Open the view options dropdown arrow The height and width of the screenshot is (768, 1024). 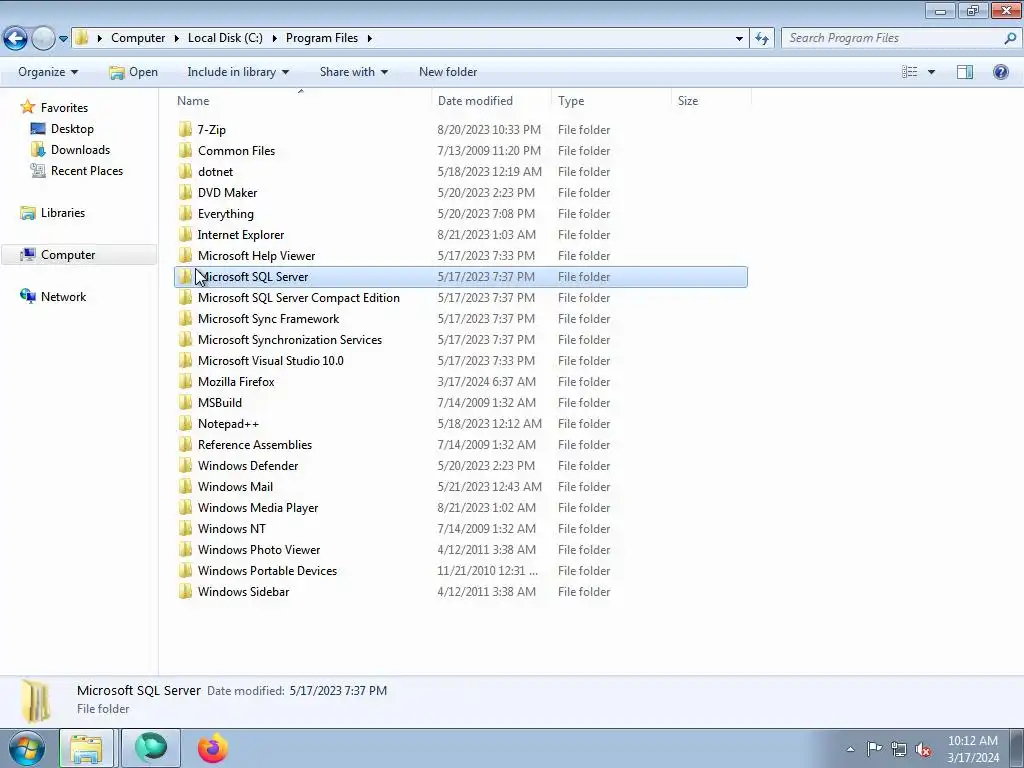point(931,72)
